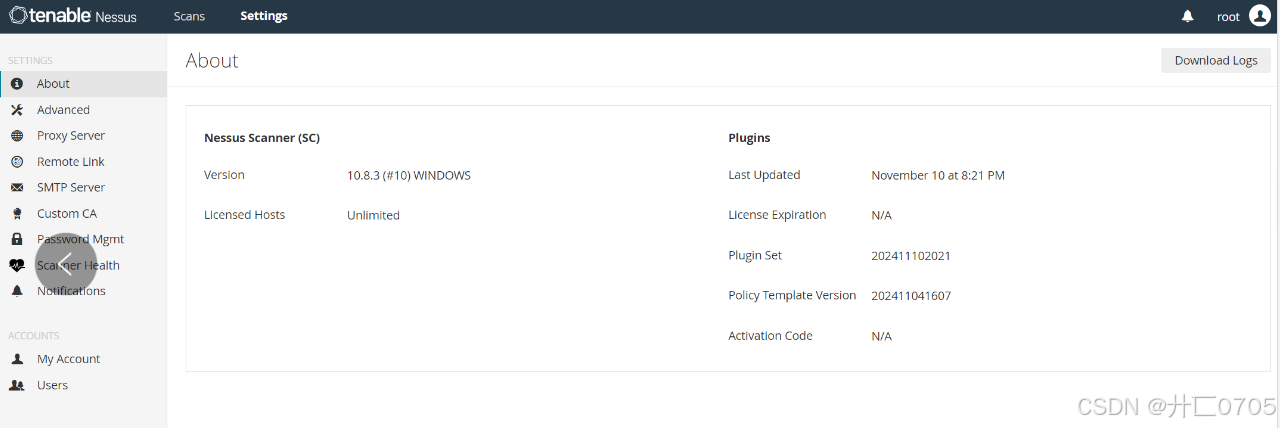Click the Policy Template Version label
This screenshot has width=1280, height=428.
pos(792,296)
